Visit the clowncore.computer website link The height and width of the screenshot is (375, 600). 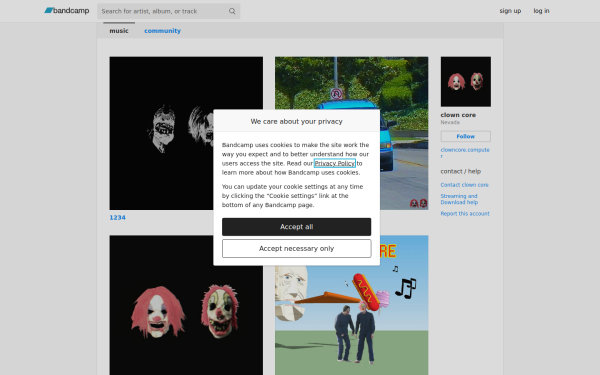tap(465, 153)
